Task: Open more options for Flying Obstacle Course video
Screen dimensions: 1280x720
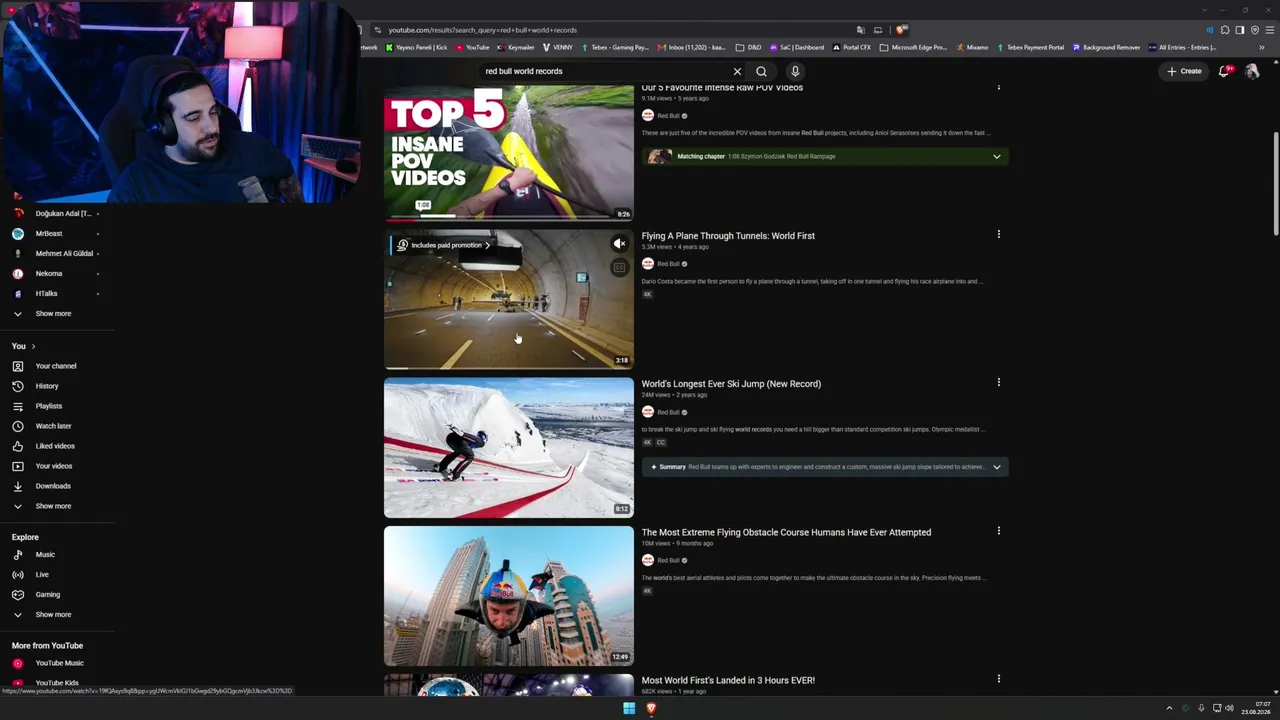Action: [x=998, y=531]
